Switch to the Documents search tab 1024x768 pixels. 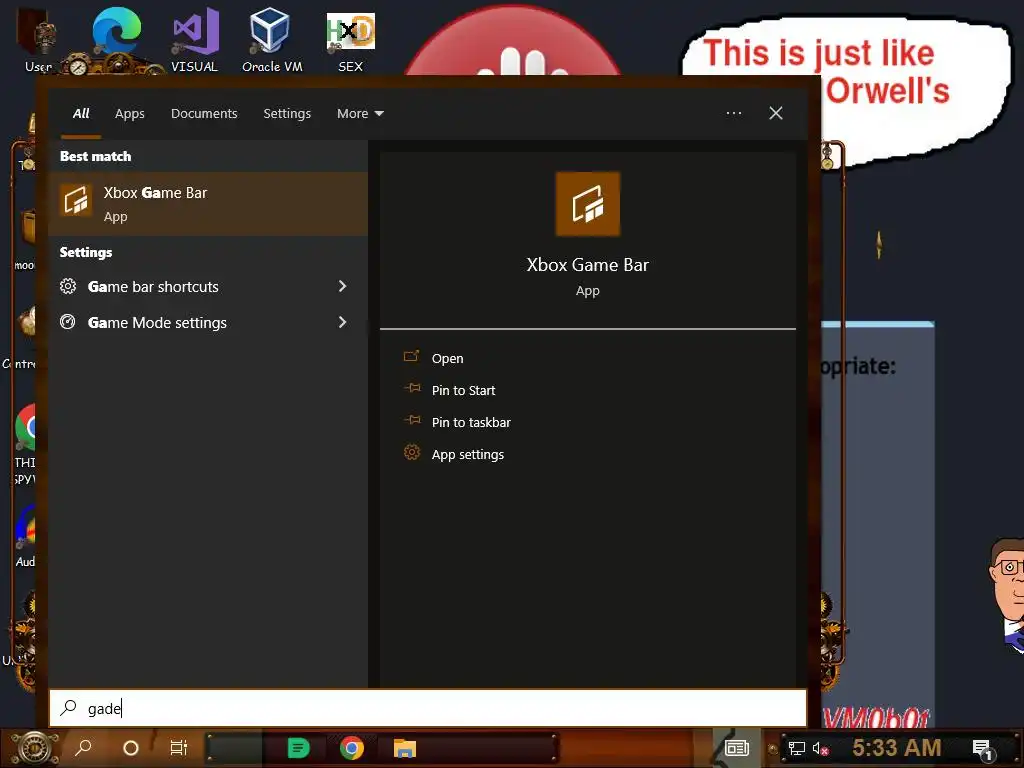coord(204,113)
